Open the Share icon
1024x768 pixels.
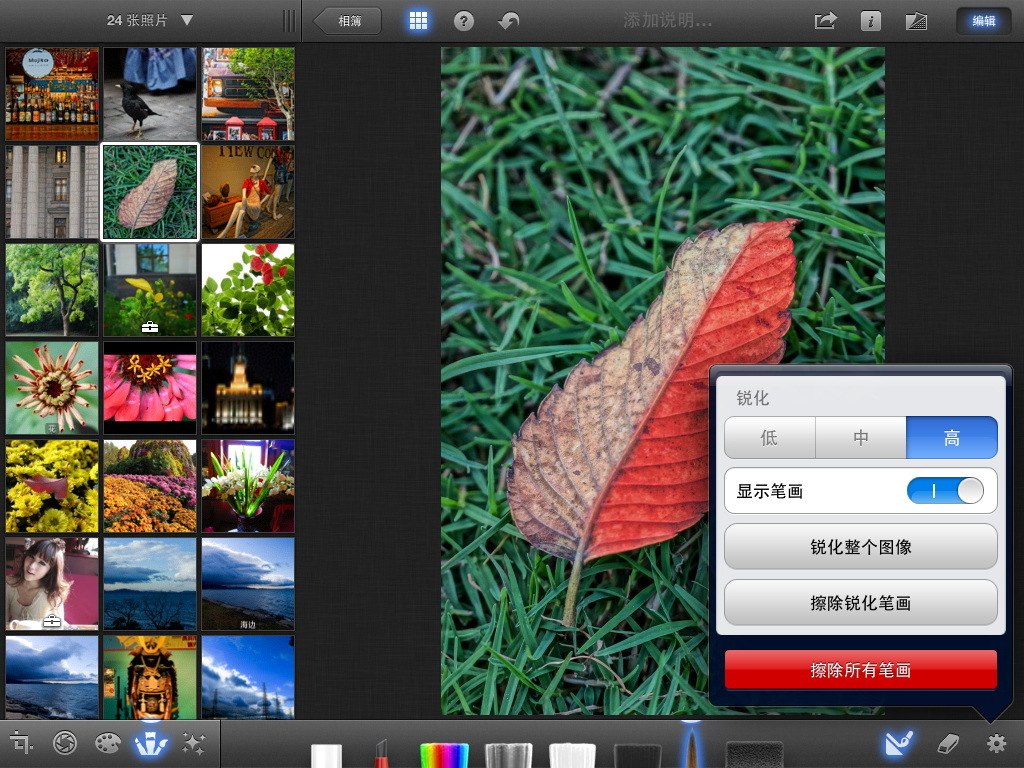[x=824, y=20]
